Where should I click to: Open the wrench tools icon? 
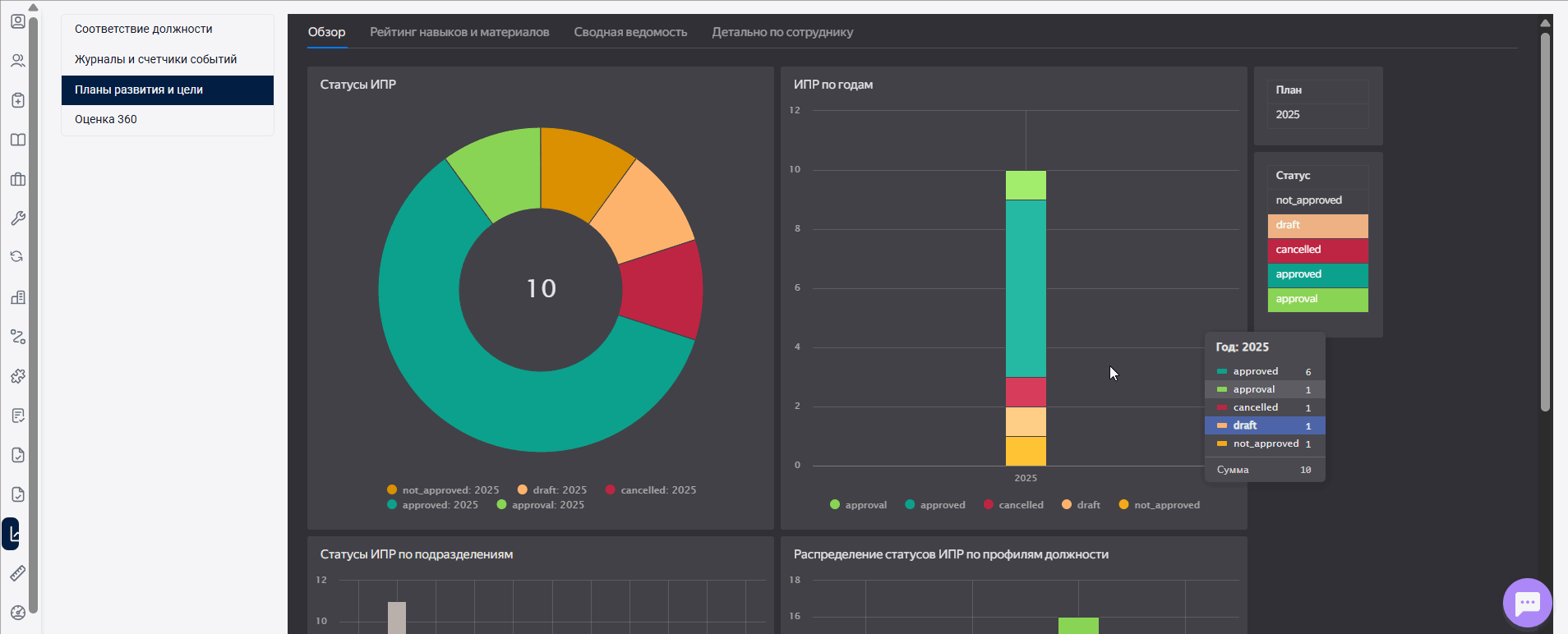(17, 218)
